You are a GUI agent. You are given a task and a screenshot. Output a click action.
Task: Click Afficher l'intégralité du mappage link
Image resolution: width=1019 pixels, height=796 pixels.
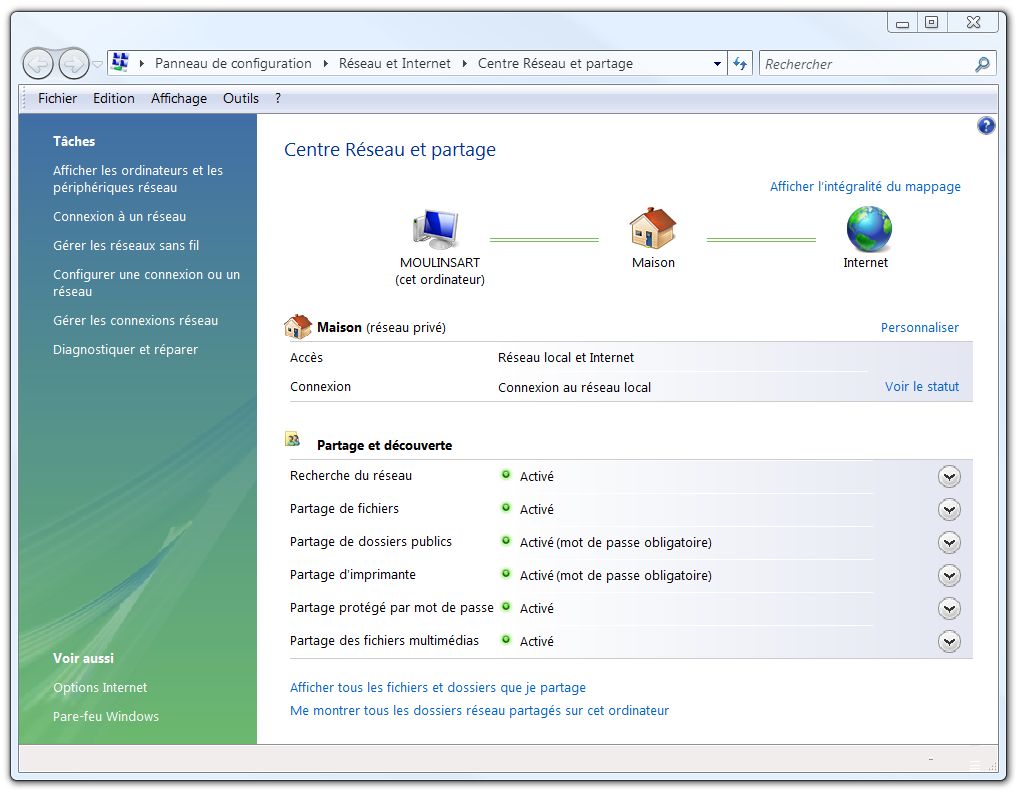pyautogui.click(x=865, y=187)
